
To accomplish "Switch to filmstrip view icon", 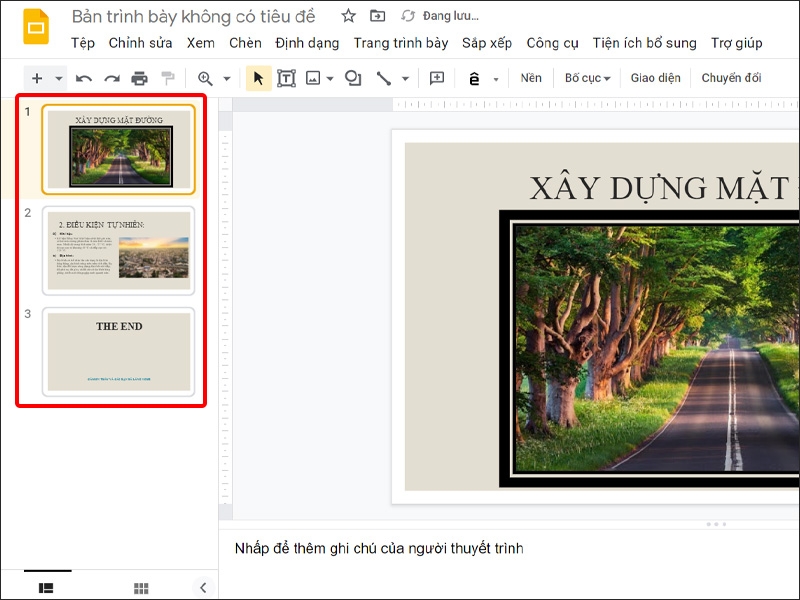I will [46, 588].
